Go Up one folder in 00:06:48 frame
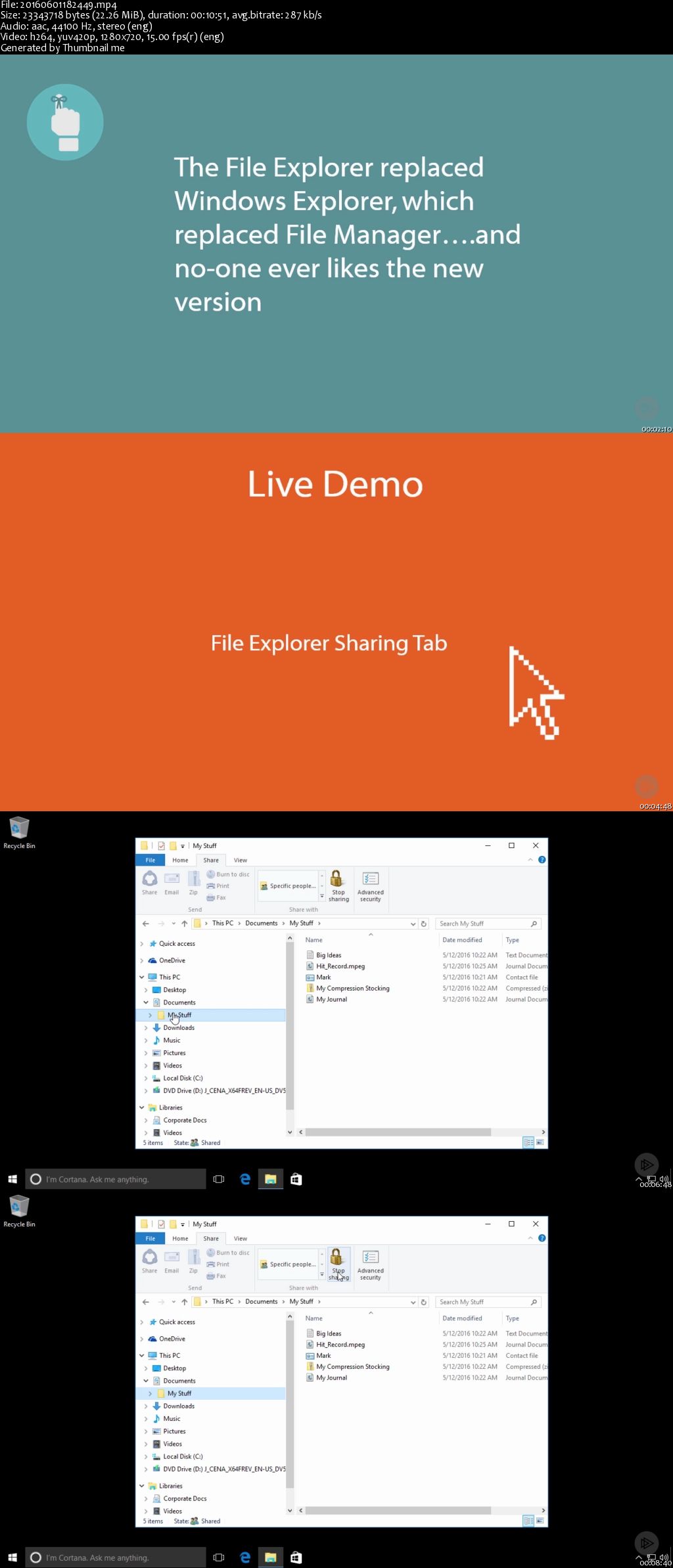Image resolution: width=673 pixels, height=1568 pixels. coord(185,924)
